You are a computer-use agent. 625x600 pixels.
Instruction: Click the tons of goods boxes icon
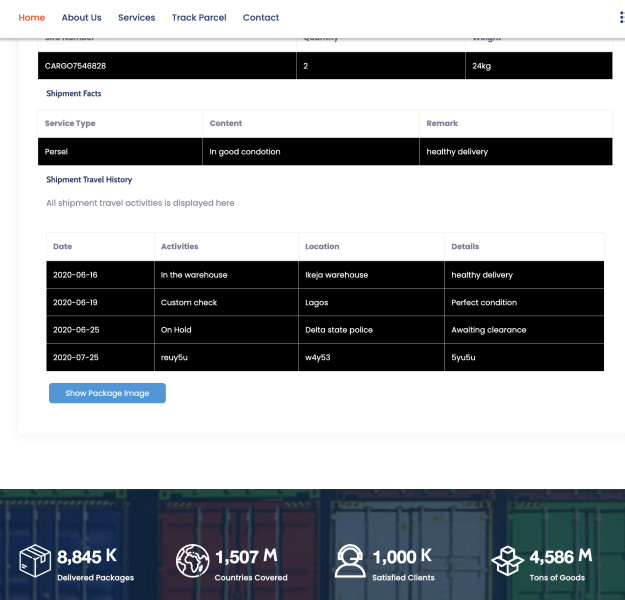point(507,561)
